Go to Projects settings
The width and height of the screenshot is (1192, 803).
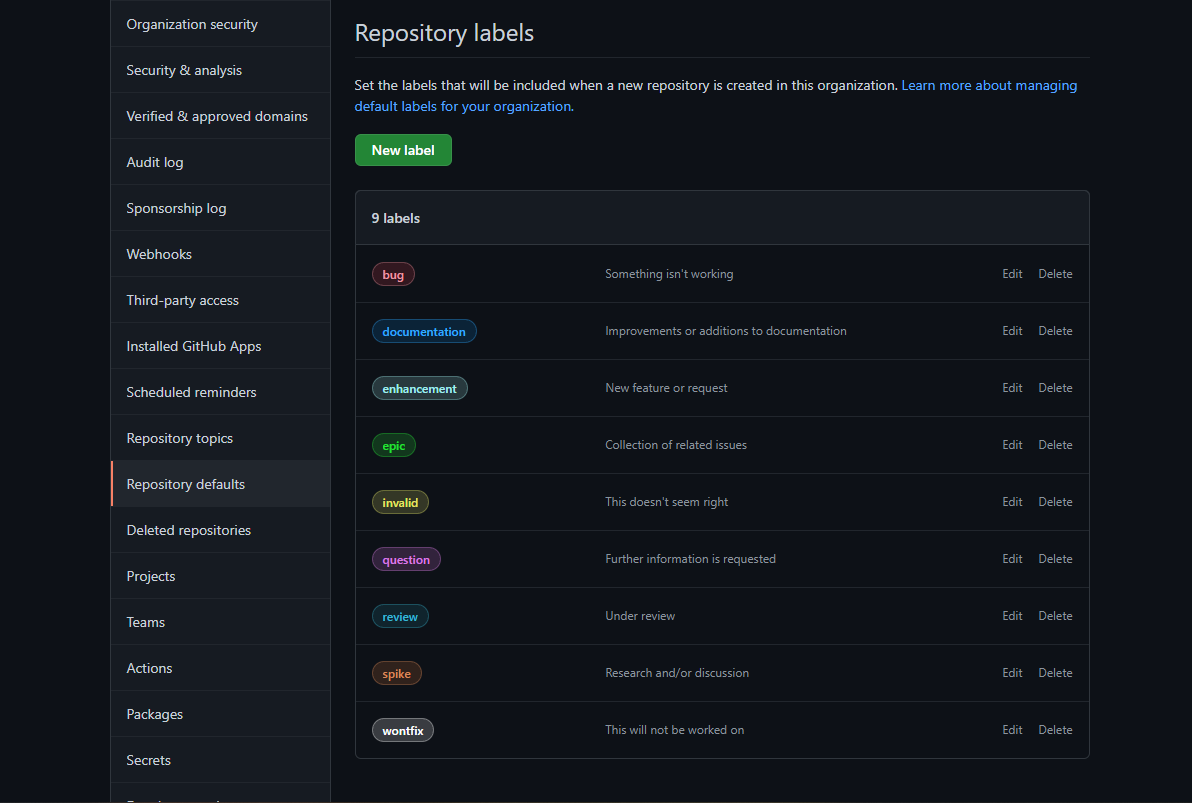click(220, 576)
